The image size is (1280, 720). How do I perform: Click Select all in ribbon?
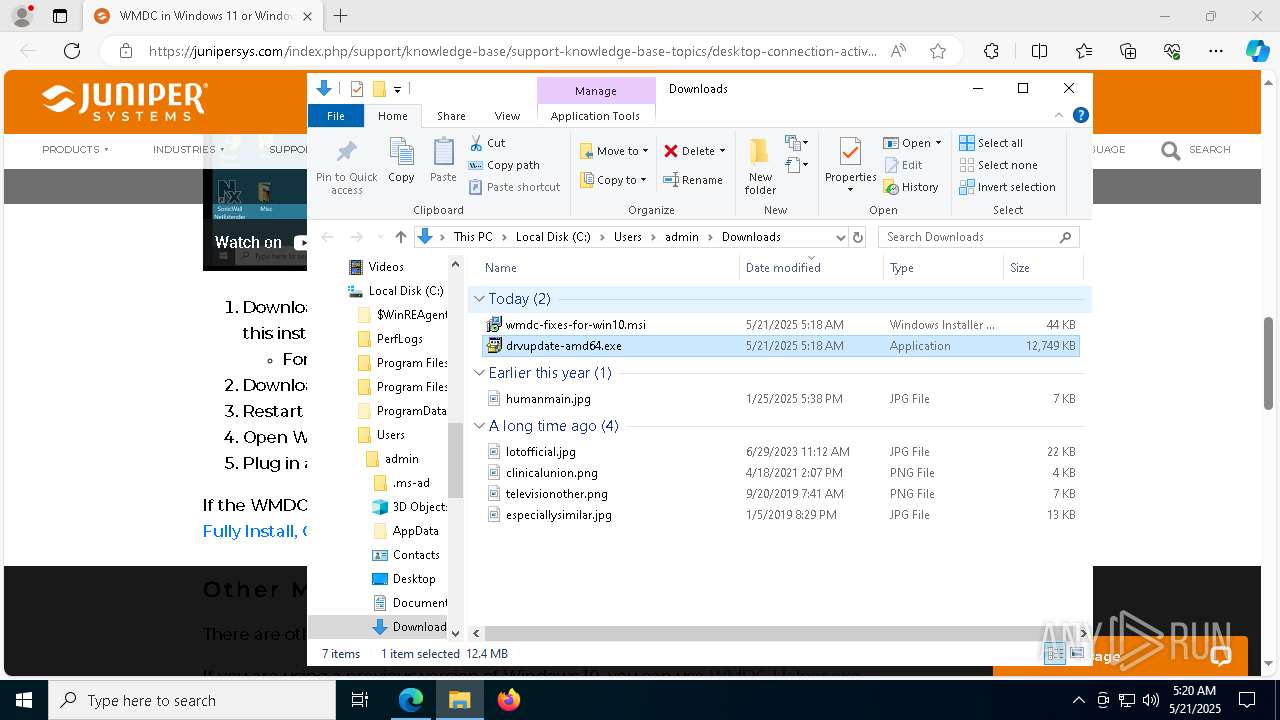pyautogui.click(x=990, y=143)
